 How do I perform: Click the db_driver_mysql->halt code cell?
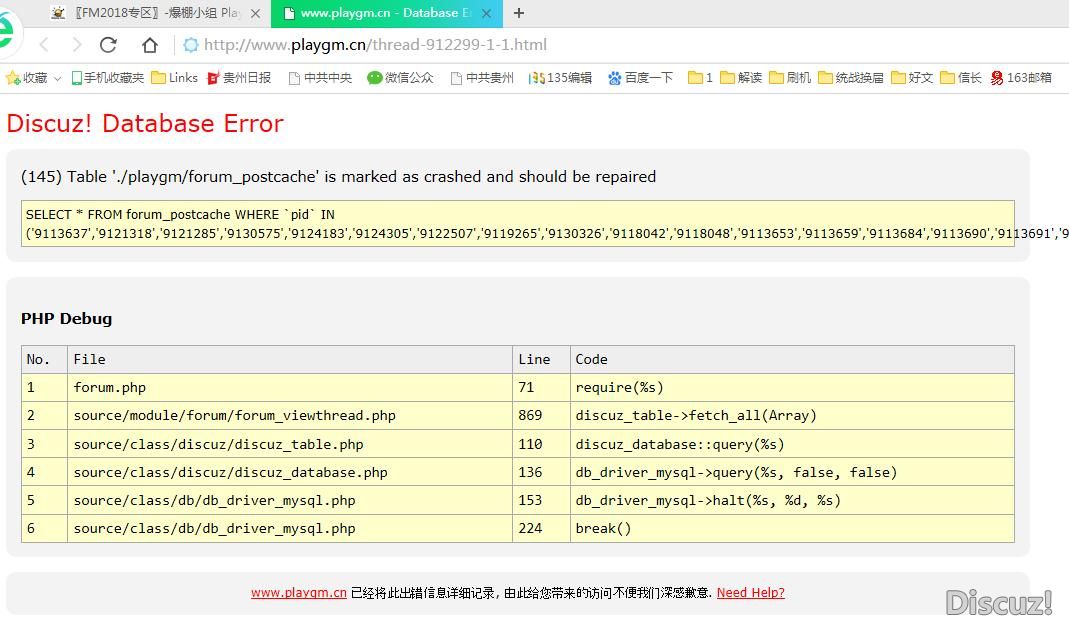[792, 500]
